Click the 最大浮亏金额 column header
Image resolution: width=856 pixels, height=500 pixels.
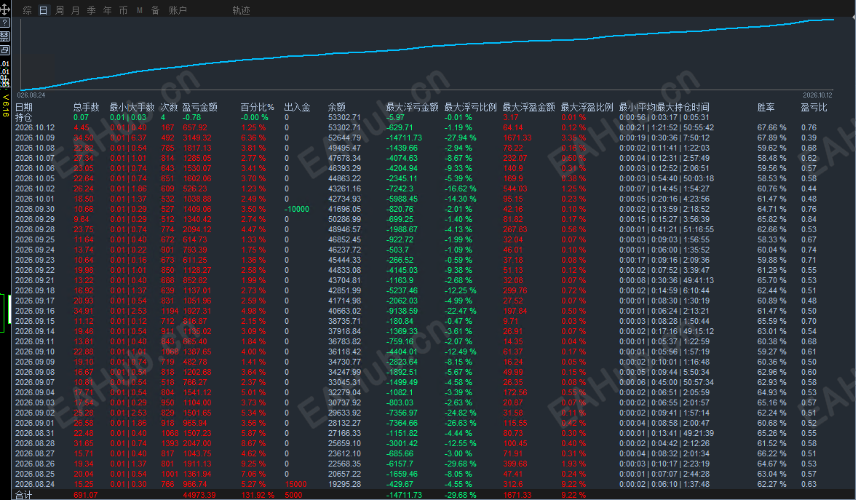click(412, 107)
